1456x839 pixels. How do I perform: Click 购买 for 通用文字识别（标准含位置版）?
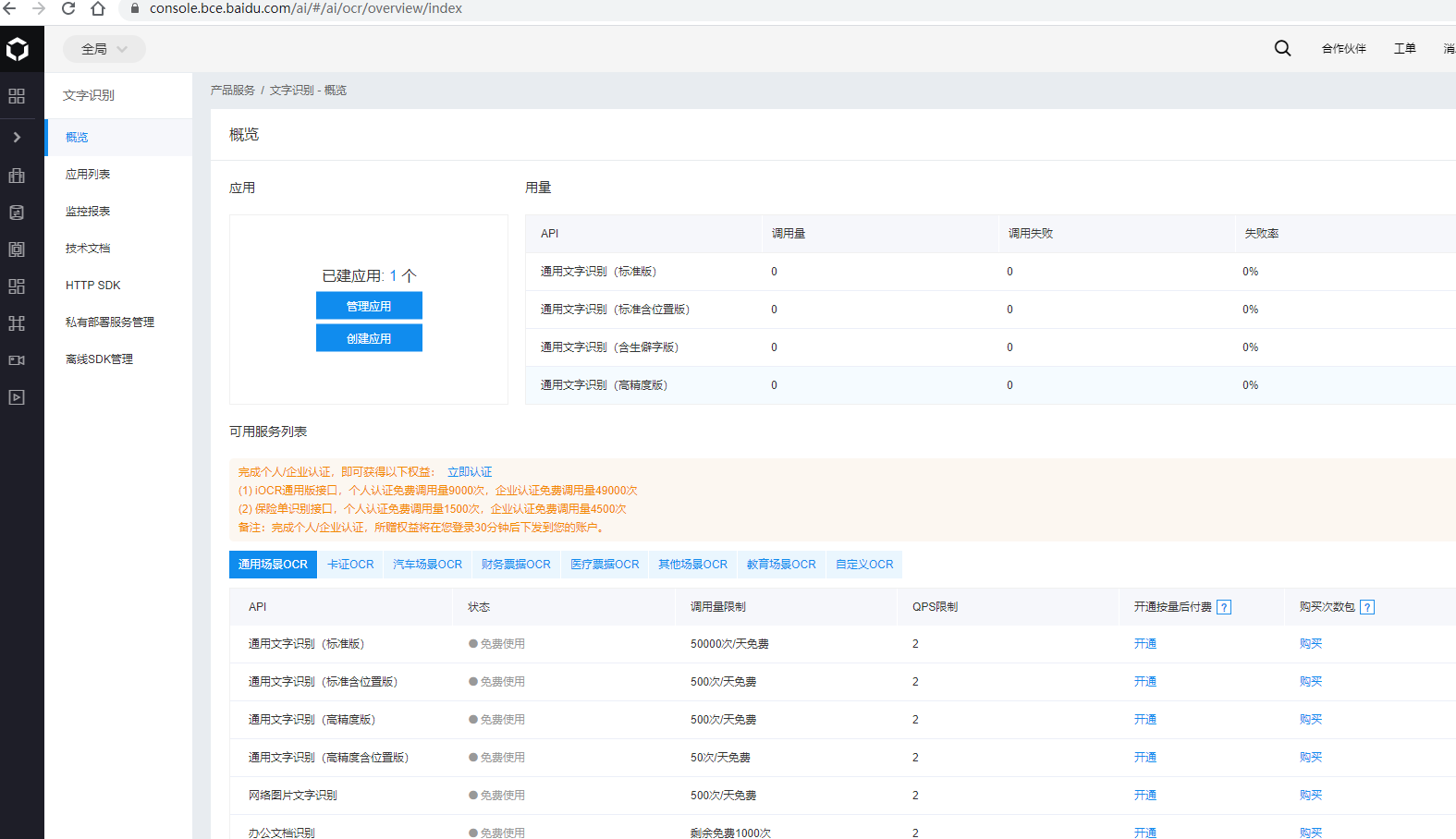tap(1311, 682)
